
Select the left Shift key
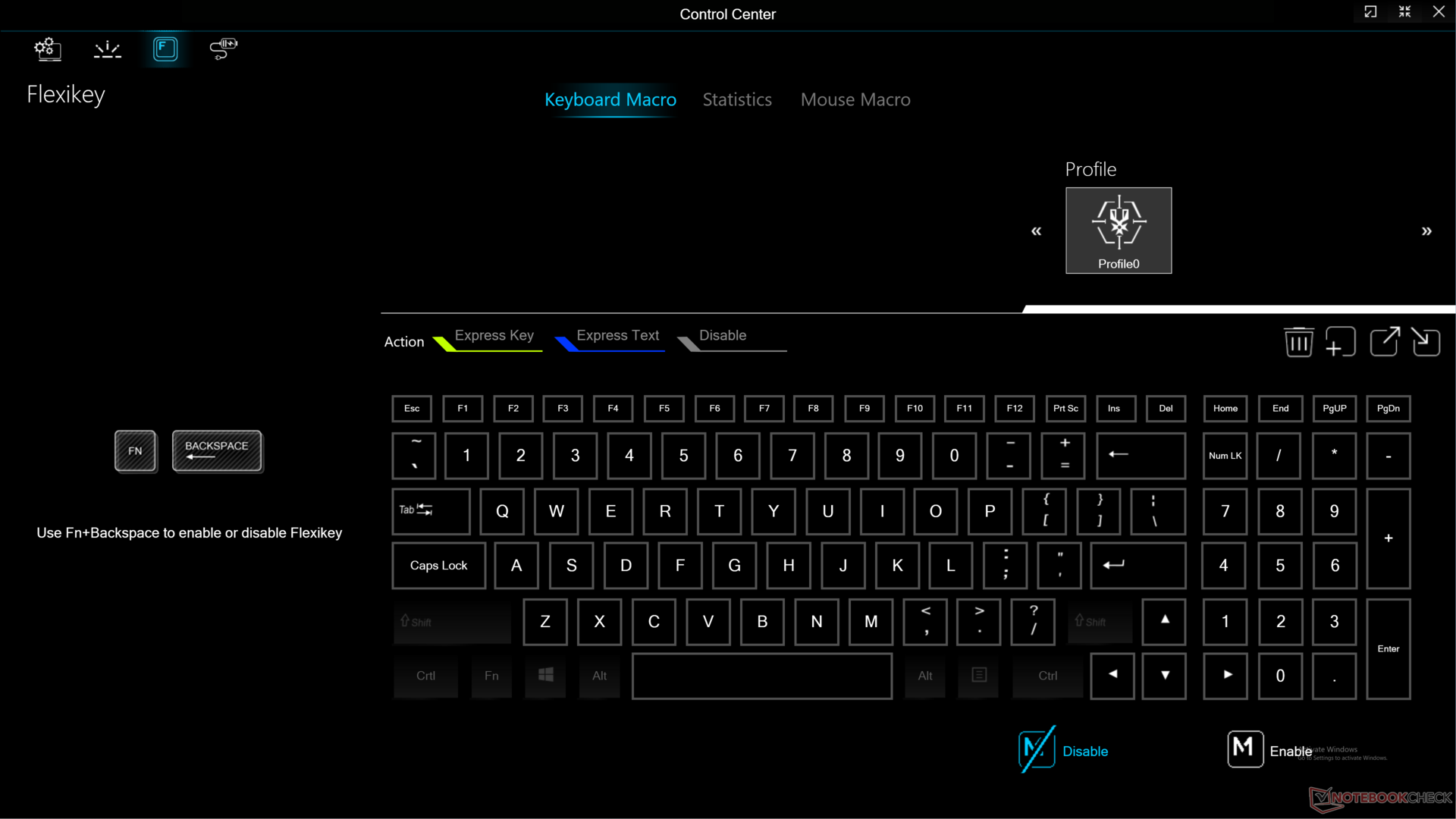coord(452,622)
